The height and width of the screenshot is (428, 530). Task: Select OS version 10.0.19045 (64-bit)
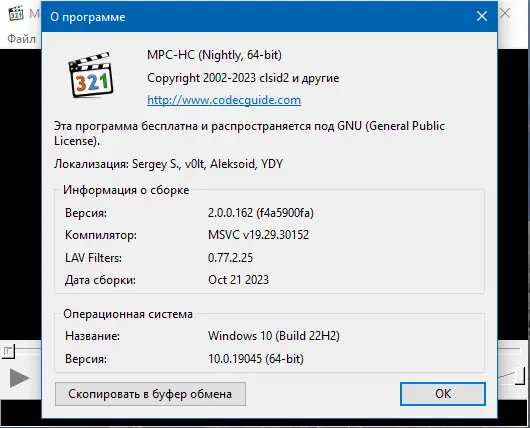point(256,358)
